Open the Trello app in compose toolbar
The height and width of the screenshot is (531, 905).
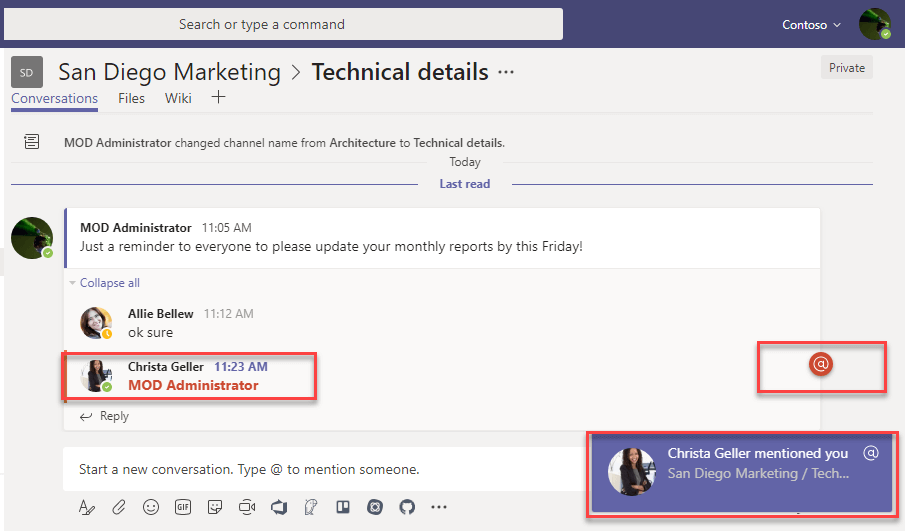[342, 507]
